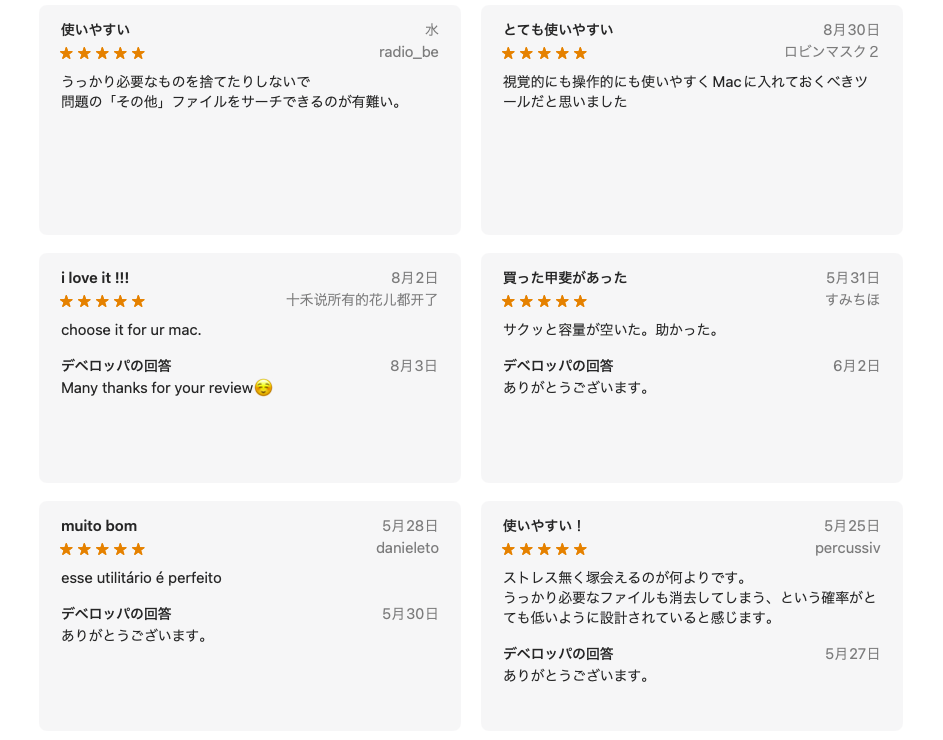
Task: Click reviewer name danieleto
Action: (407, 548)
